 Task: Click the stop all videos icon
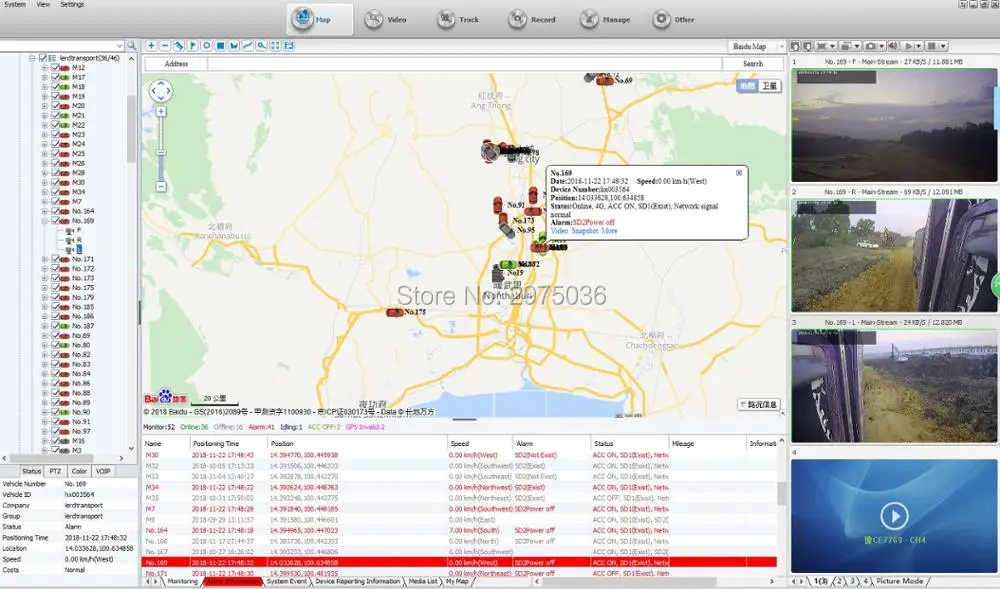coord(932,46)
